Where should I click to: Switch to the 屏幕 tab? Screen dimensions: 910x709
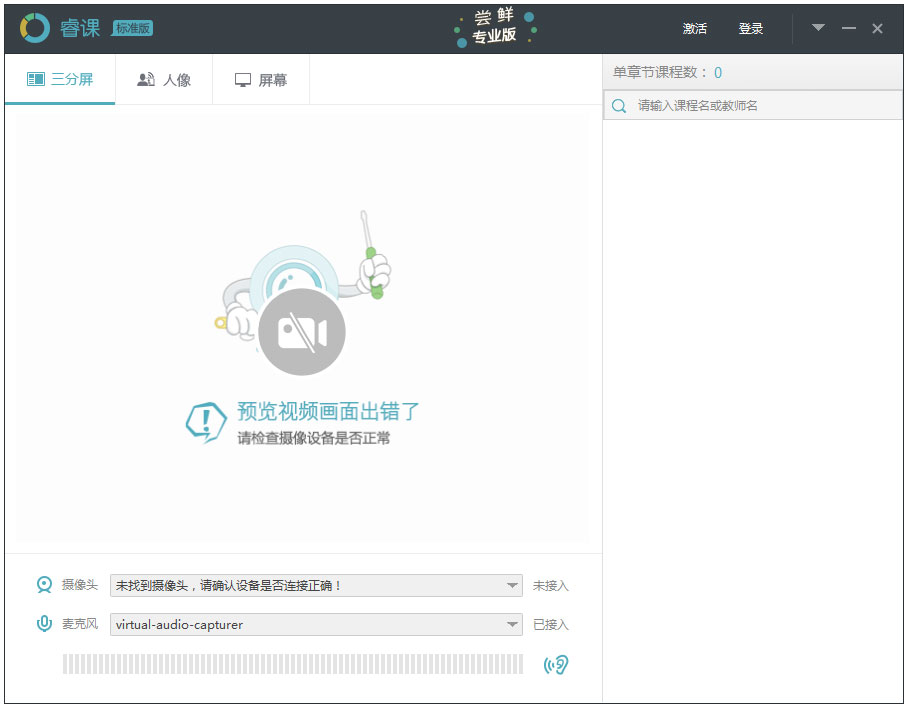(261, 79)
